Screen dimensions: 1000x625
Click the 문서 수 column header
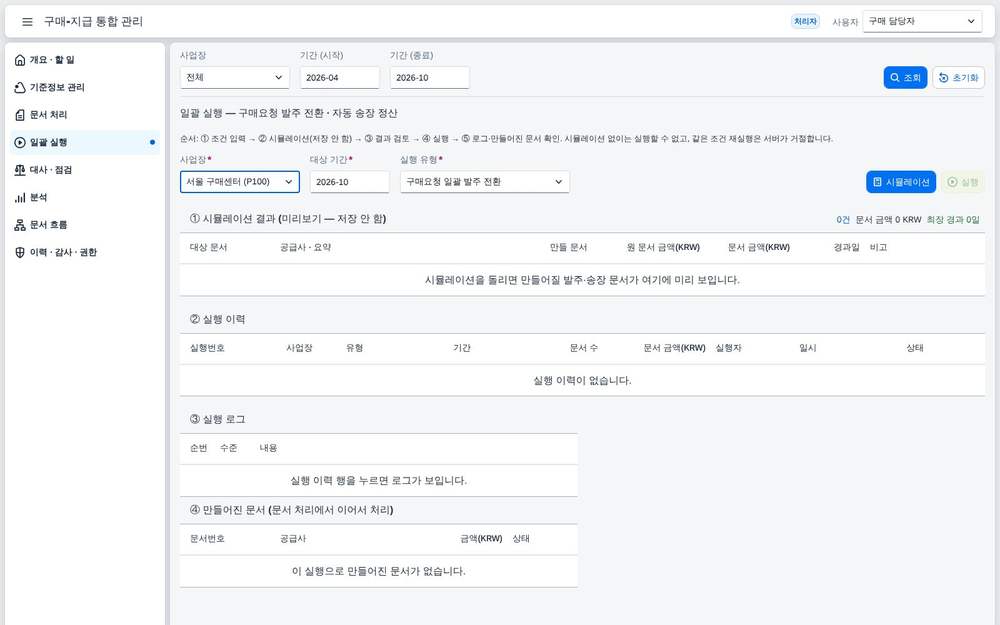tap(584, 348)
